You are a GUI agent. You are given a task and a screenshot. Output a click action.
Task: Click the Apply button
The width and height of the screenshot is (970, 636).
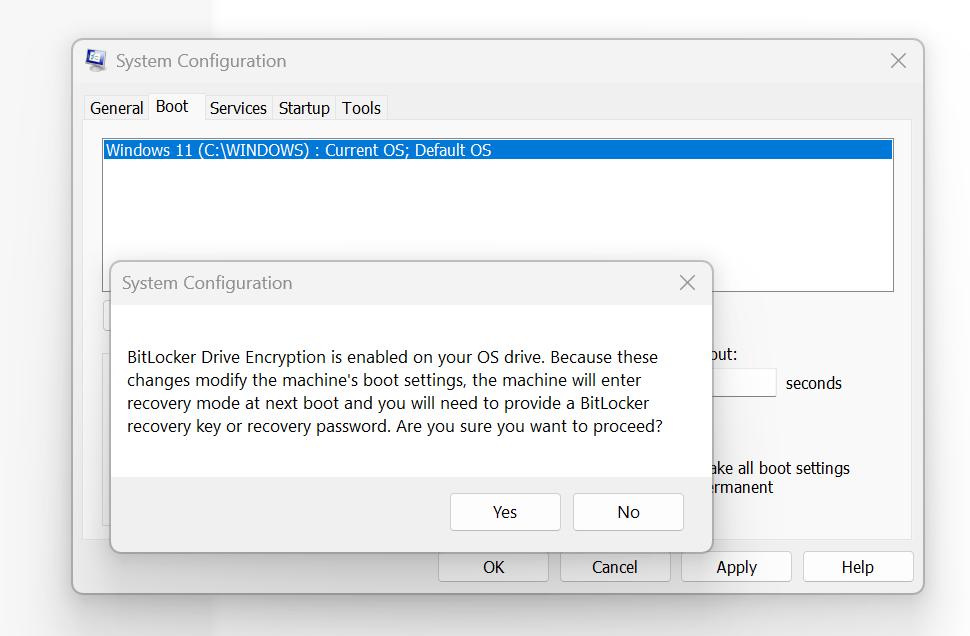pyautogui.click(x=736, y=567)
